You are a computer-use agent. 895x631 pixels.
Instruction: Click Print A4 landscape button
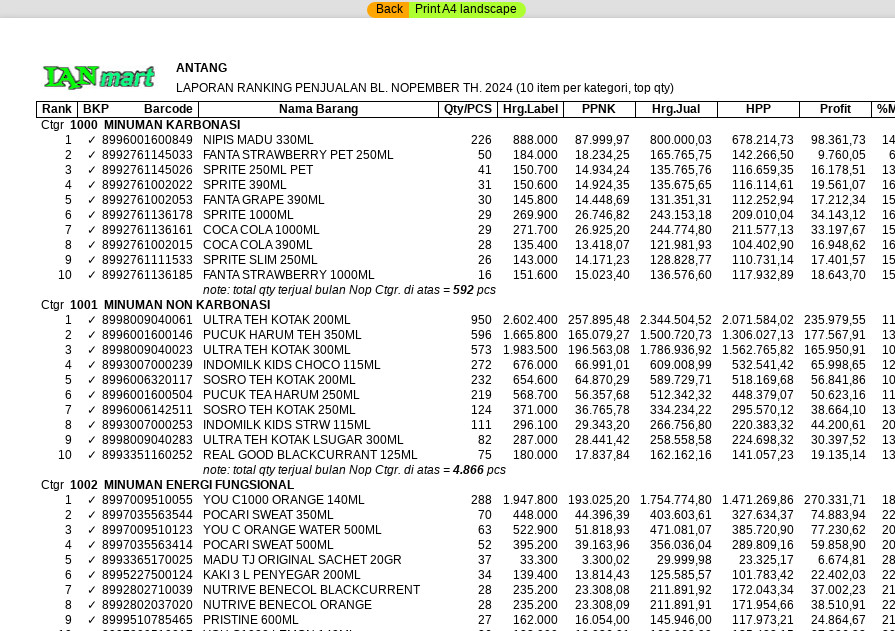tap(466, 9)
